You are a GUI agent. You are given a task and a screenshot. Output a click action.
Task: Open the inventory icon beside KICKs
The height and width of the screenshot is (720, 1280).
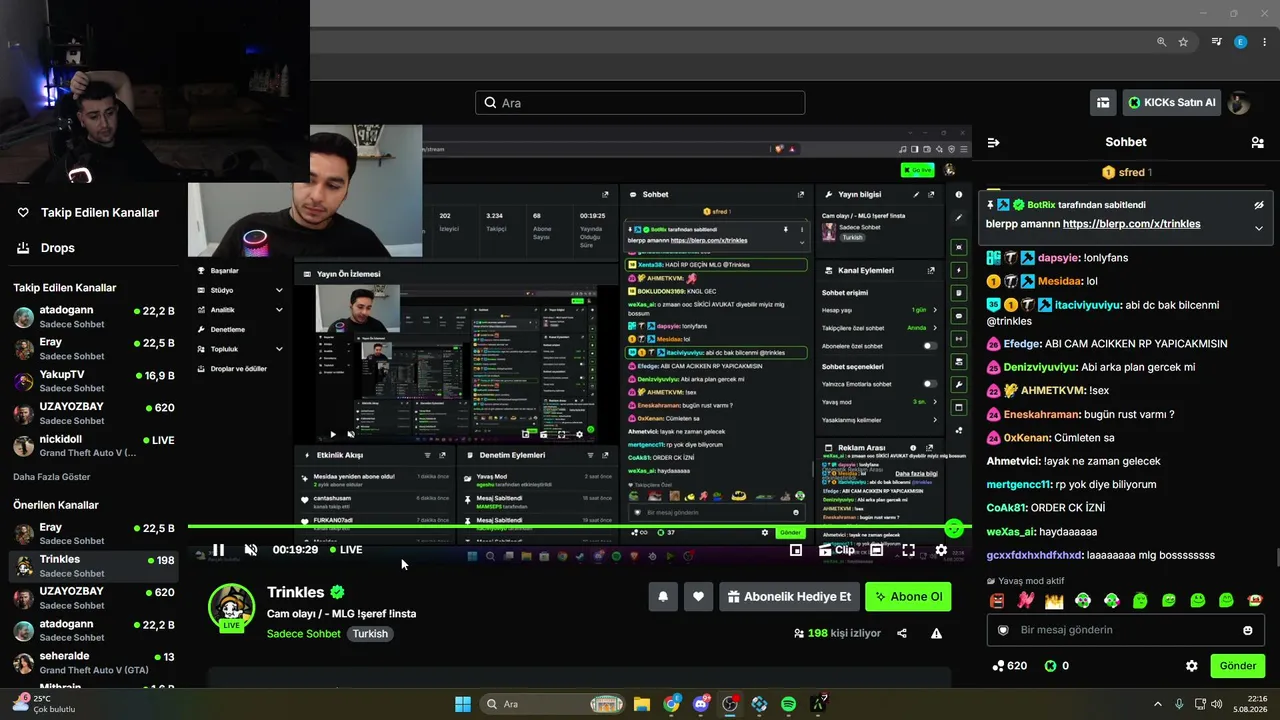(x=1103, y=102)
